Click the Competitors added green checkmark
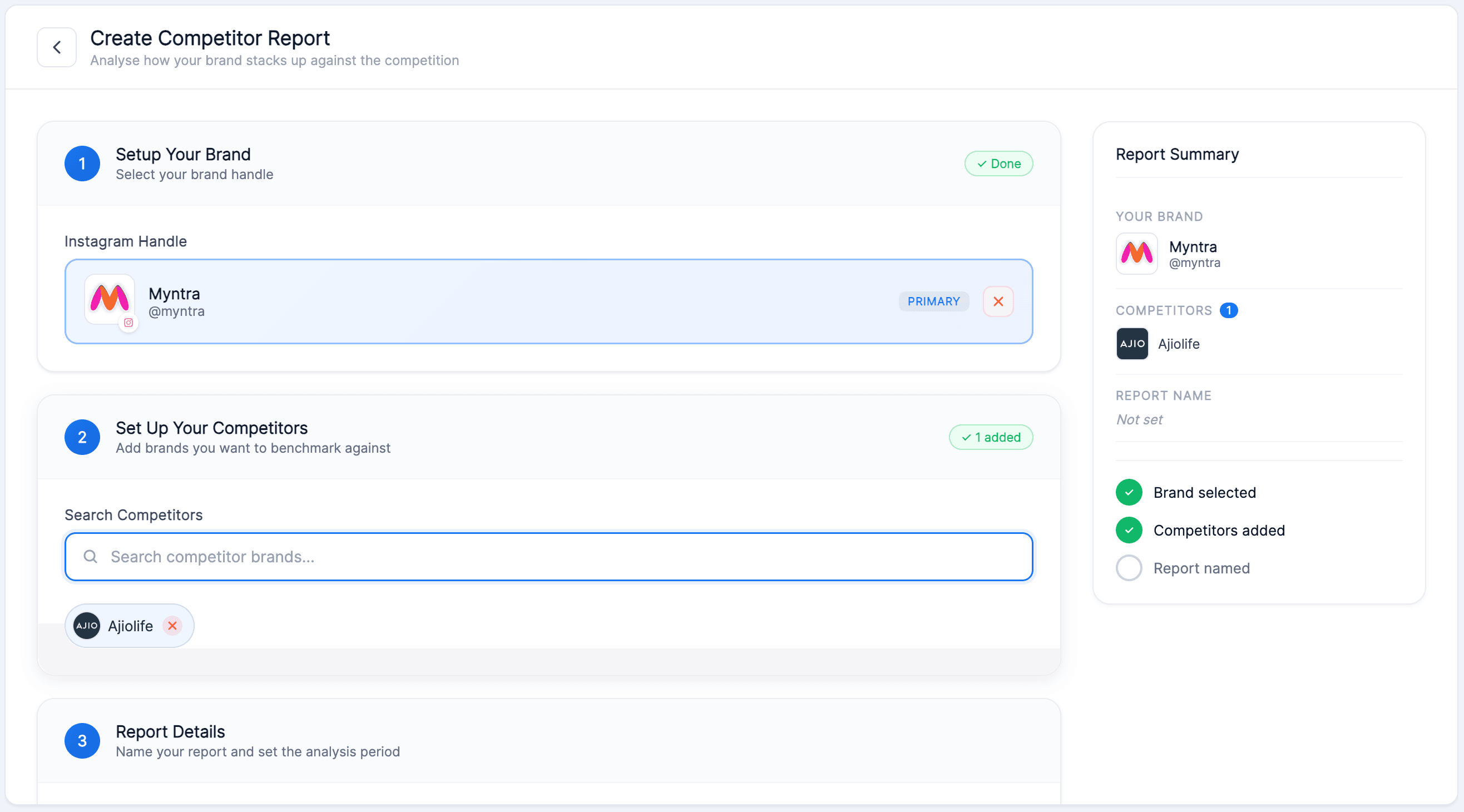1464x812 pixels. click(x=1129, y=530)
